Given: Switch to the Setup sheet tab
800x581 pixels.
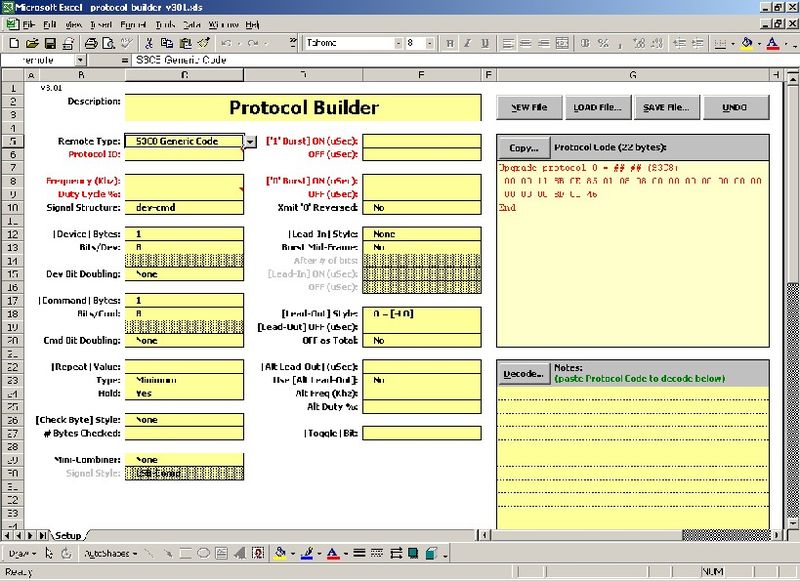Looking at the screenshot, I should (x=68, y=535).
